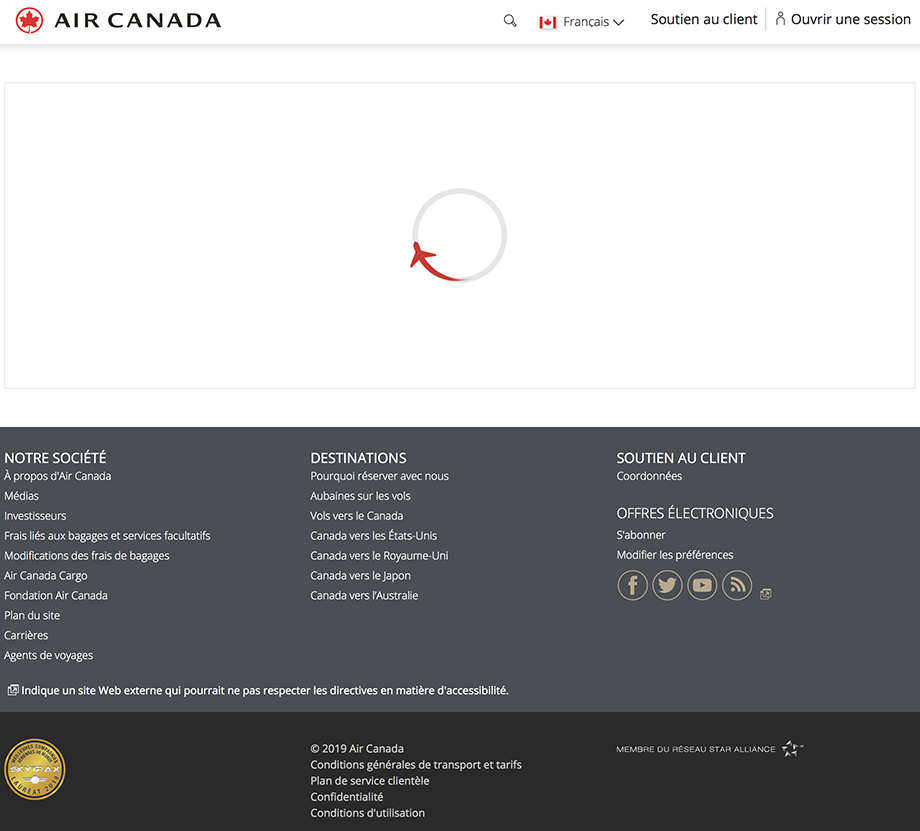
Task: Open the RSS feed icon
Action: 737,585
